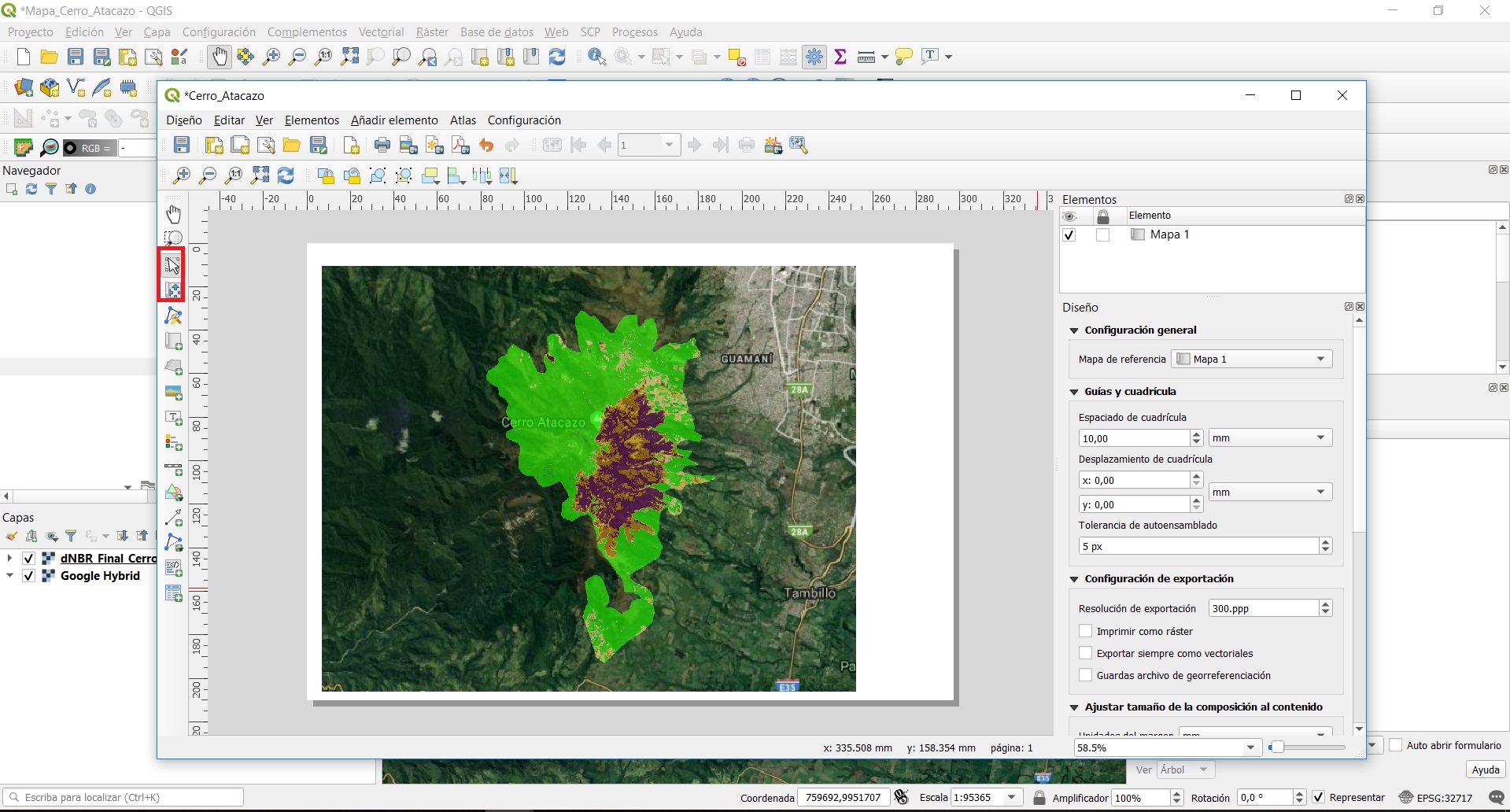Click the Undo arrow in layout toolbar
1510x812 pixels.
click(486, 145)
